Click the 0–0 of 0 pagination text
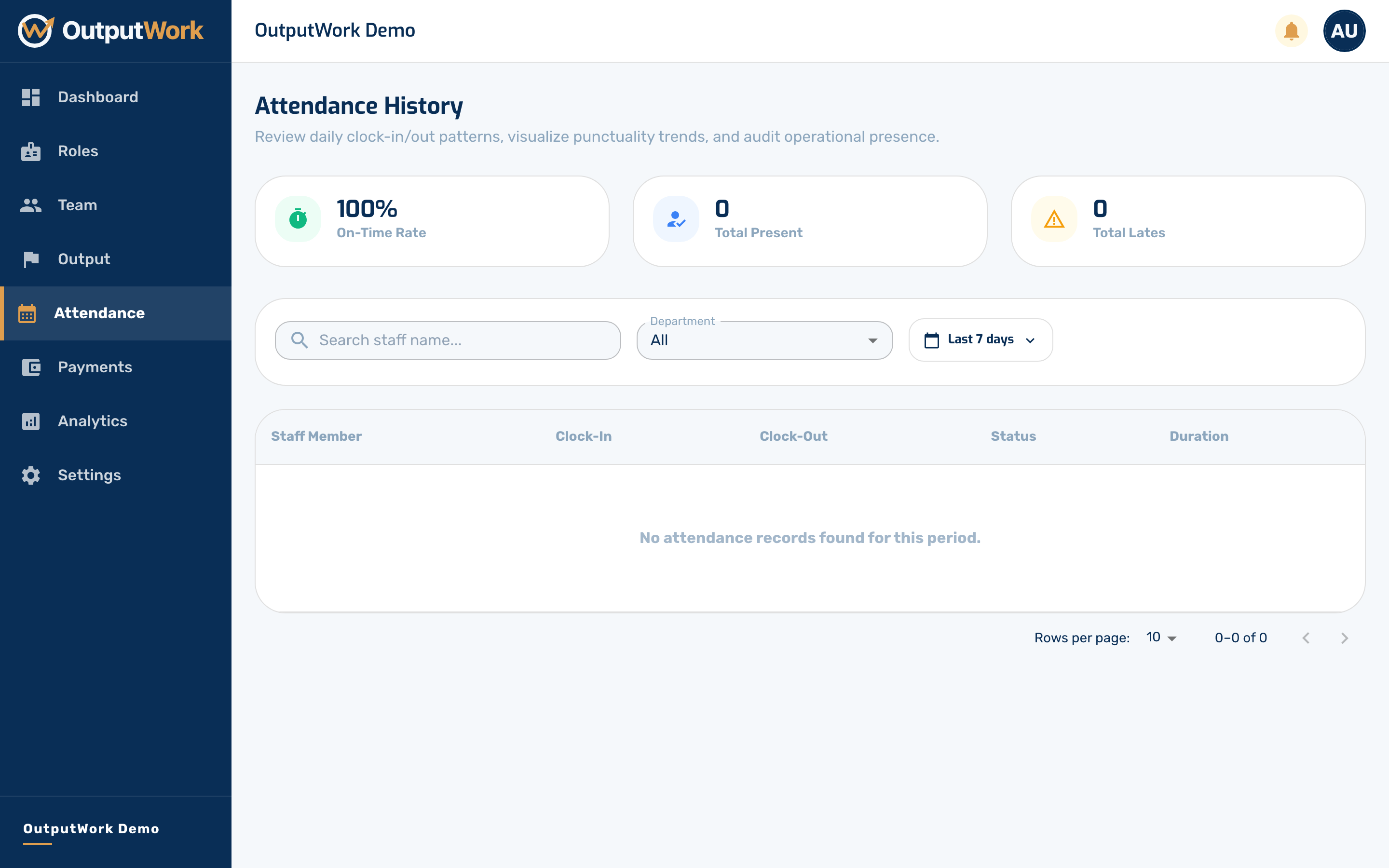 (x=1240, y=638)
